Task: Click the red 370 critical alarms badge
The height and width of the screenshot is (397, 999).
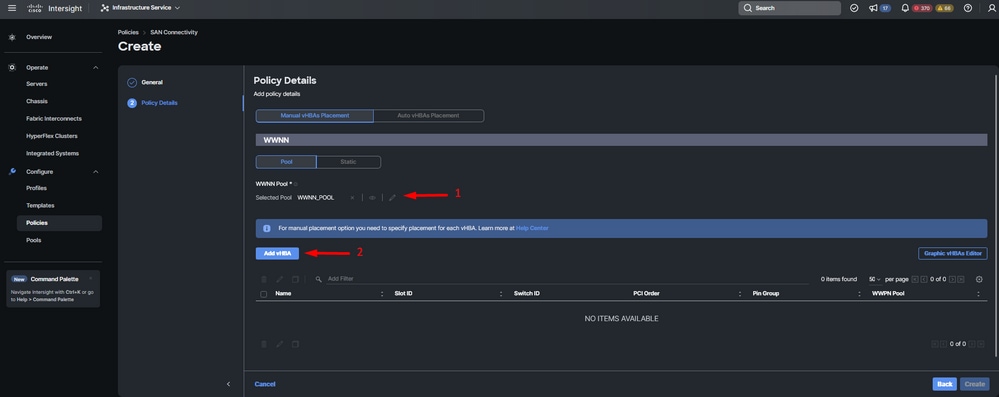Action: click(x=922, y=8)
